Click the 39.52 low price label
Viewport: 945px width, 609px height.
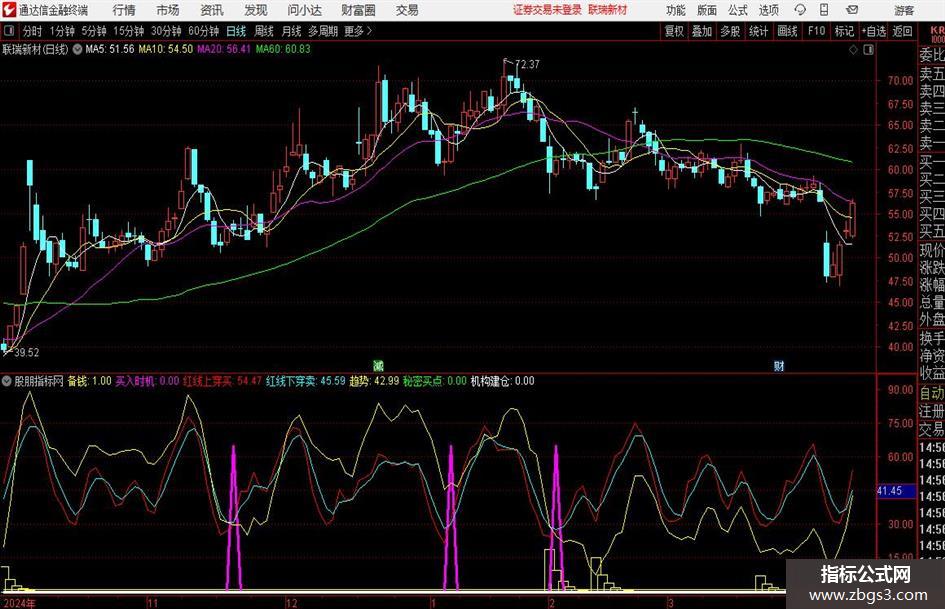pos(27,353)
